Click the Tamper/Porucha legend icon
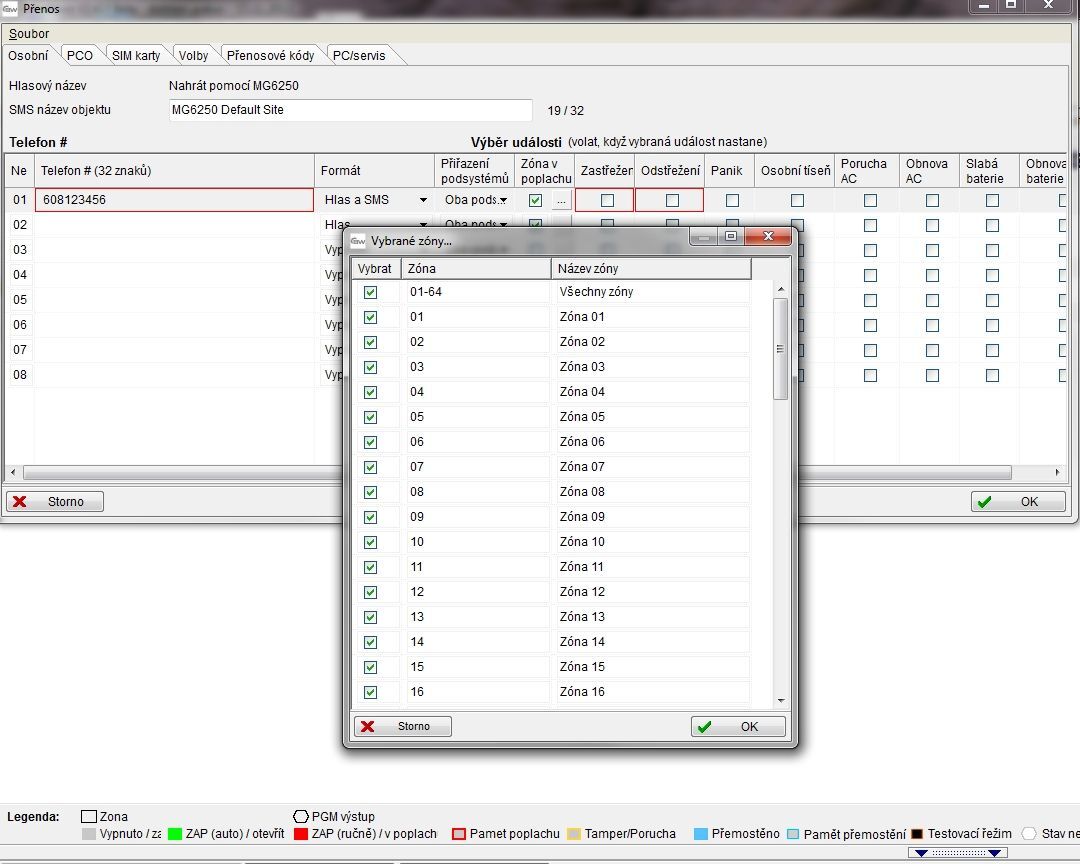 click(x=574, y=834)
